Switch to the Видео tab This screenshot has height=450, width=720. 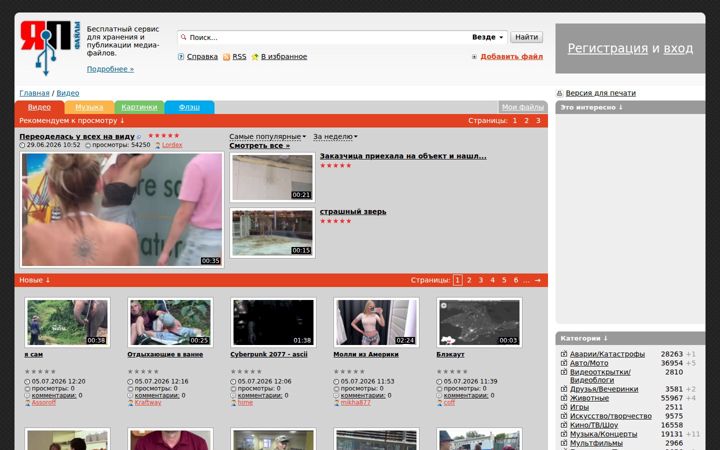[39, 107]
